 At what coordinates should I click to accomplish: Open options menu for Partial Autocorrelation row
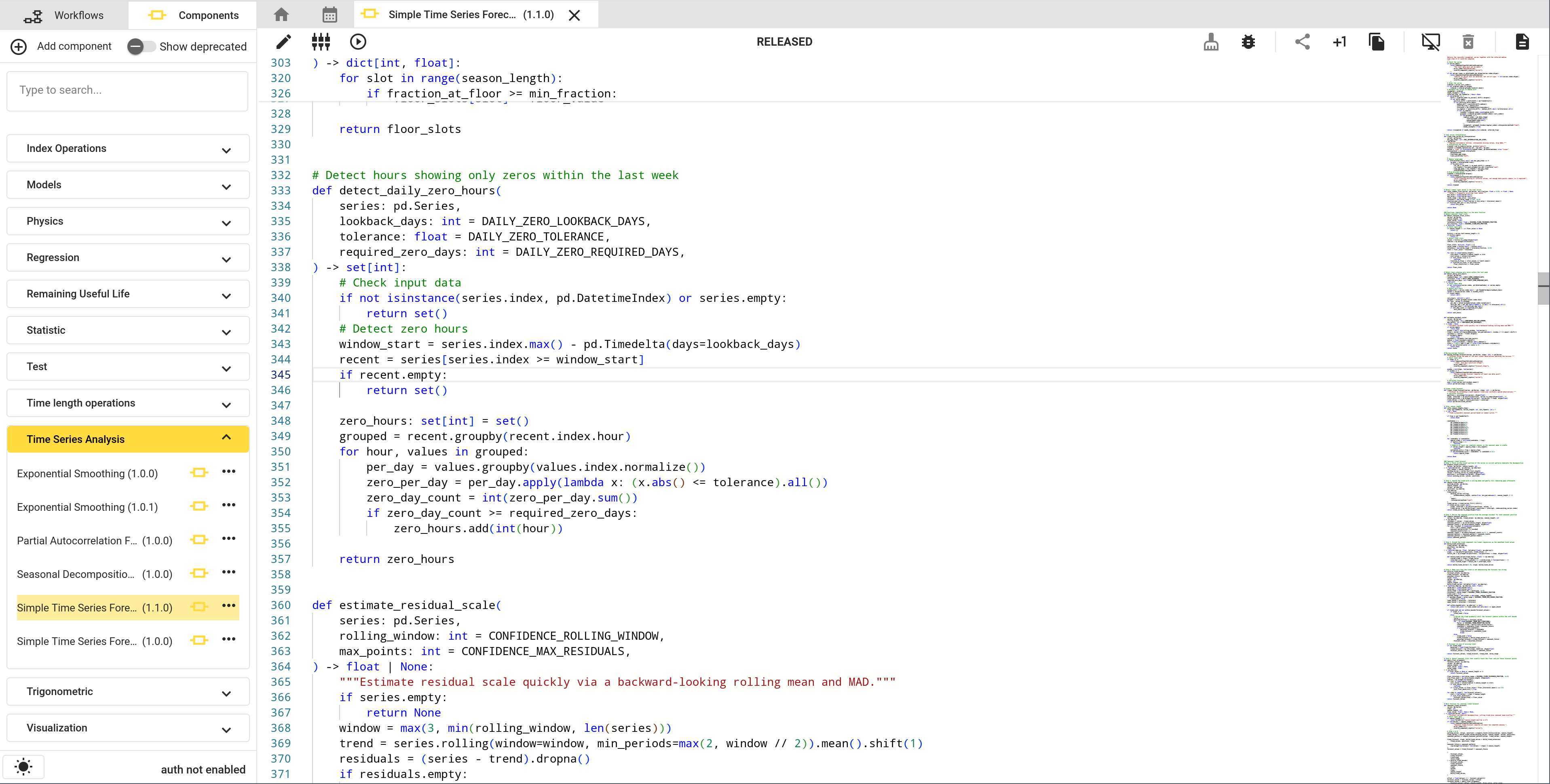tap(229, 539)
